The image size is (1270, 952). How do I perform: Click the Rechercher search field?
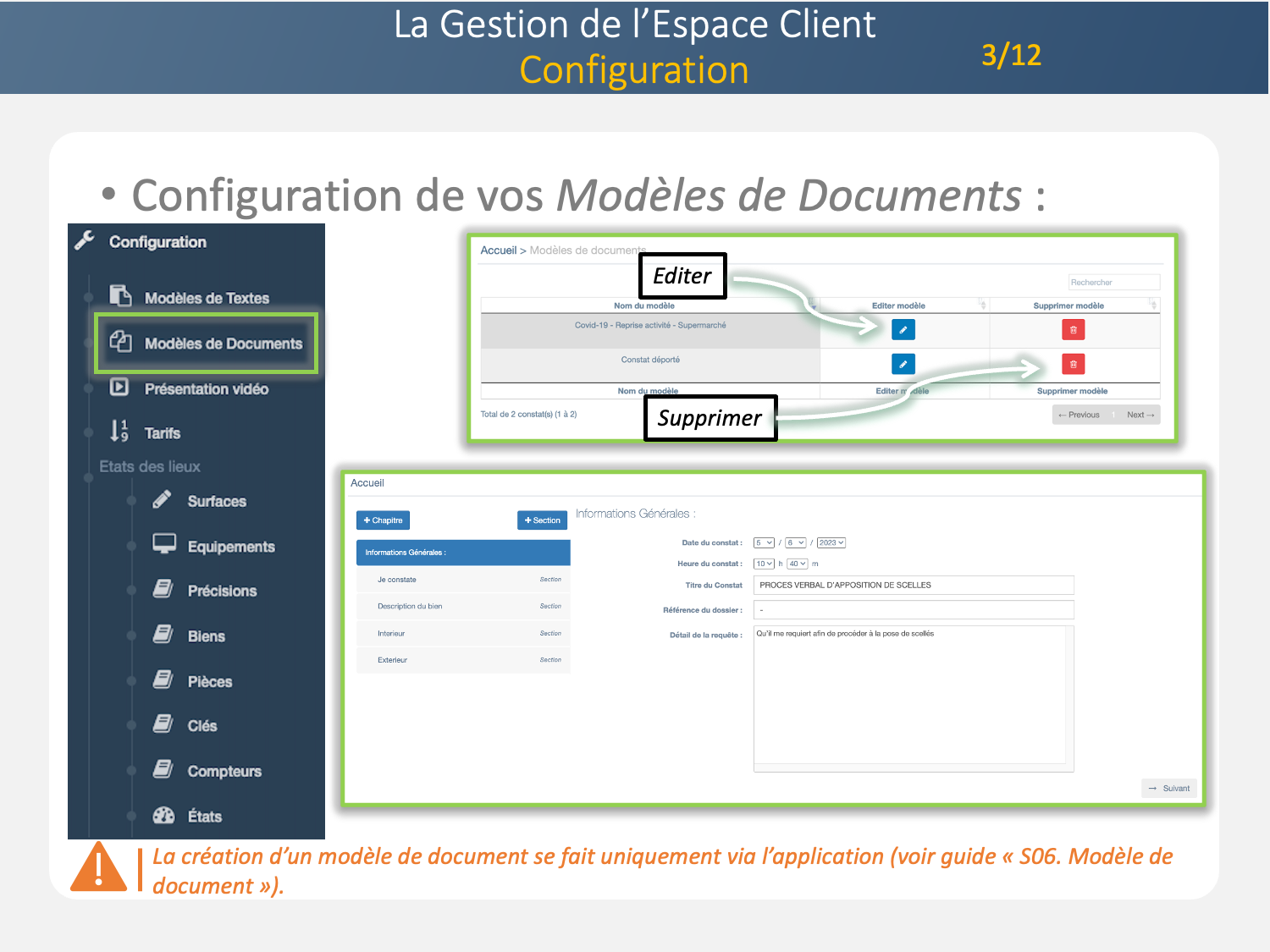click(1113, 283)
